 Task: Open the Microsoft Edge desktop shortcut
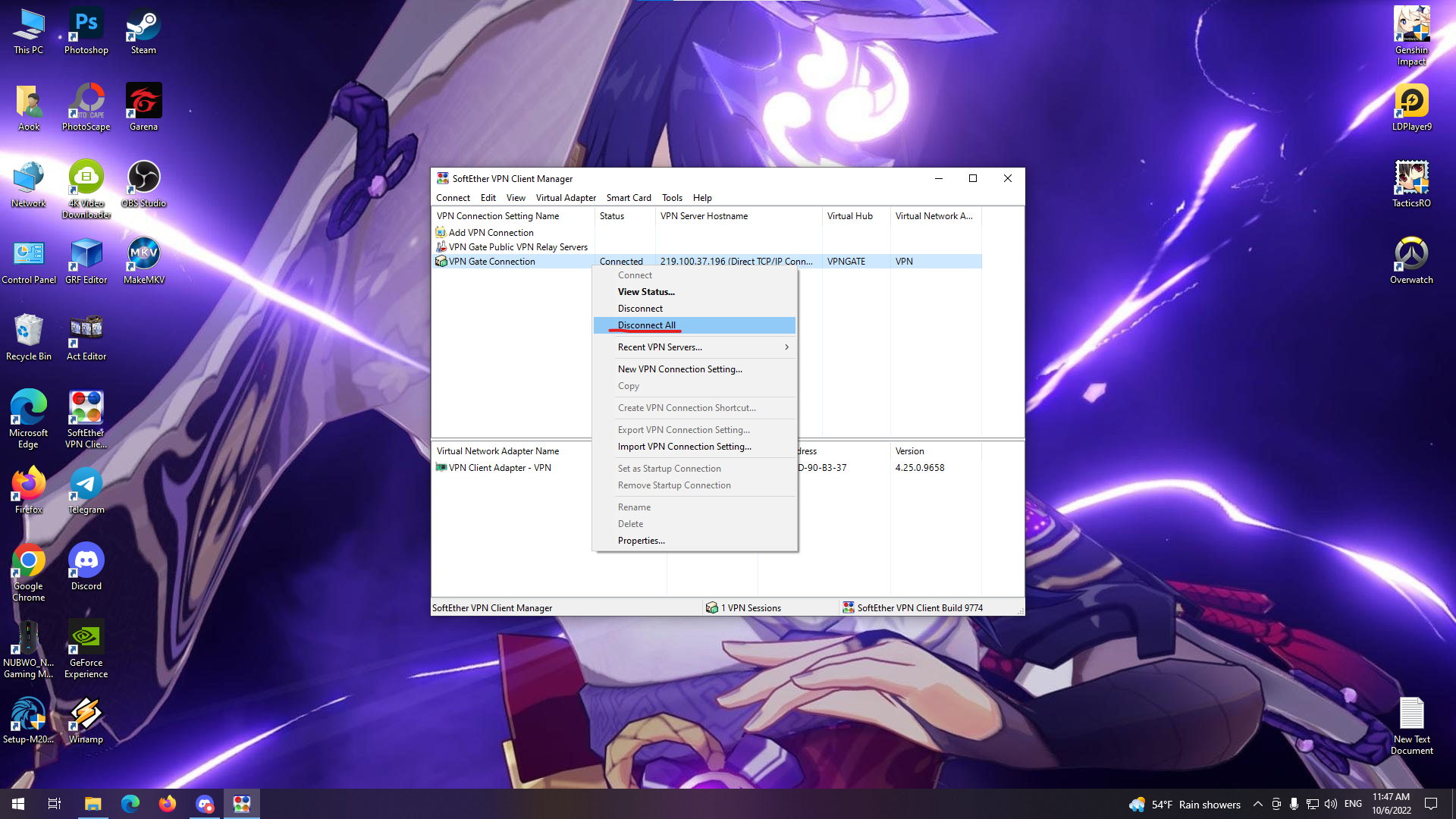(x=28, y=419)
